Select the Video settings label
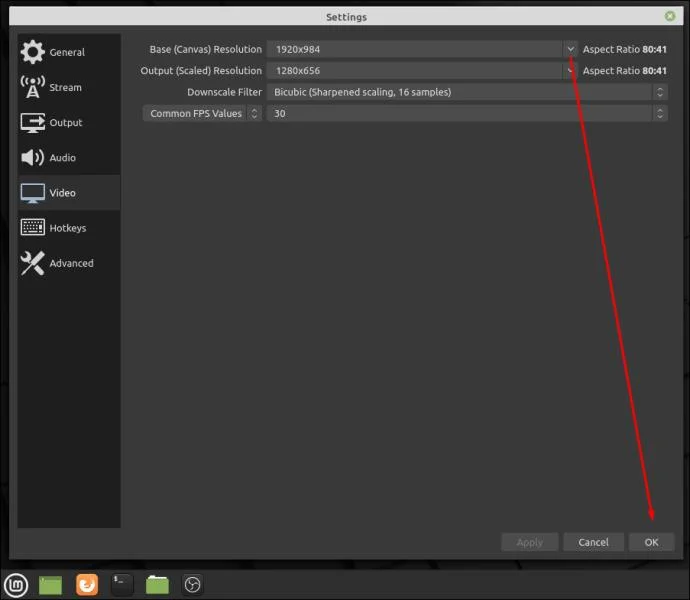Image resolution: width=690 pixels, height=600 pixels. [x=62, y=193]
